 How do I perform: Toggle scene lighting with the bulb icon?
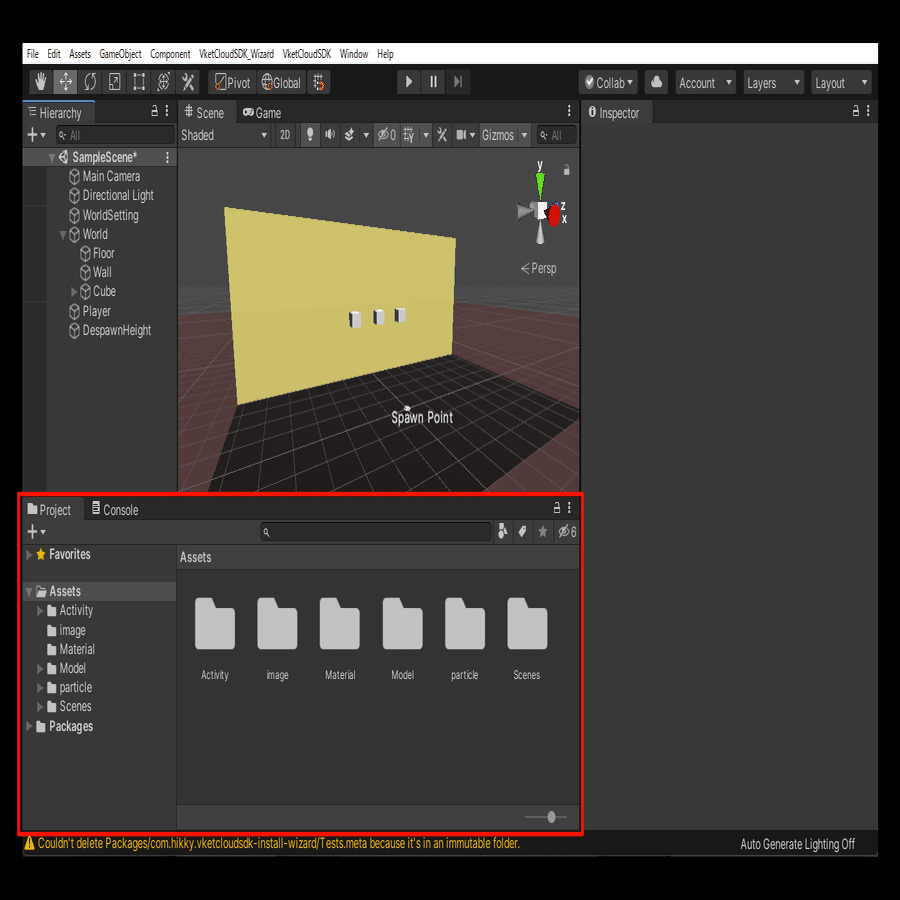click(x=310, y=135)
